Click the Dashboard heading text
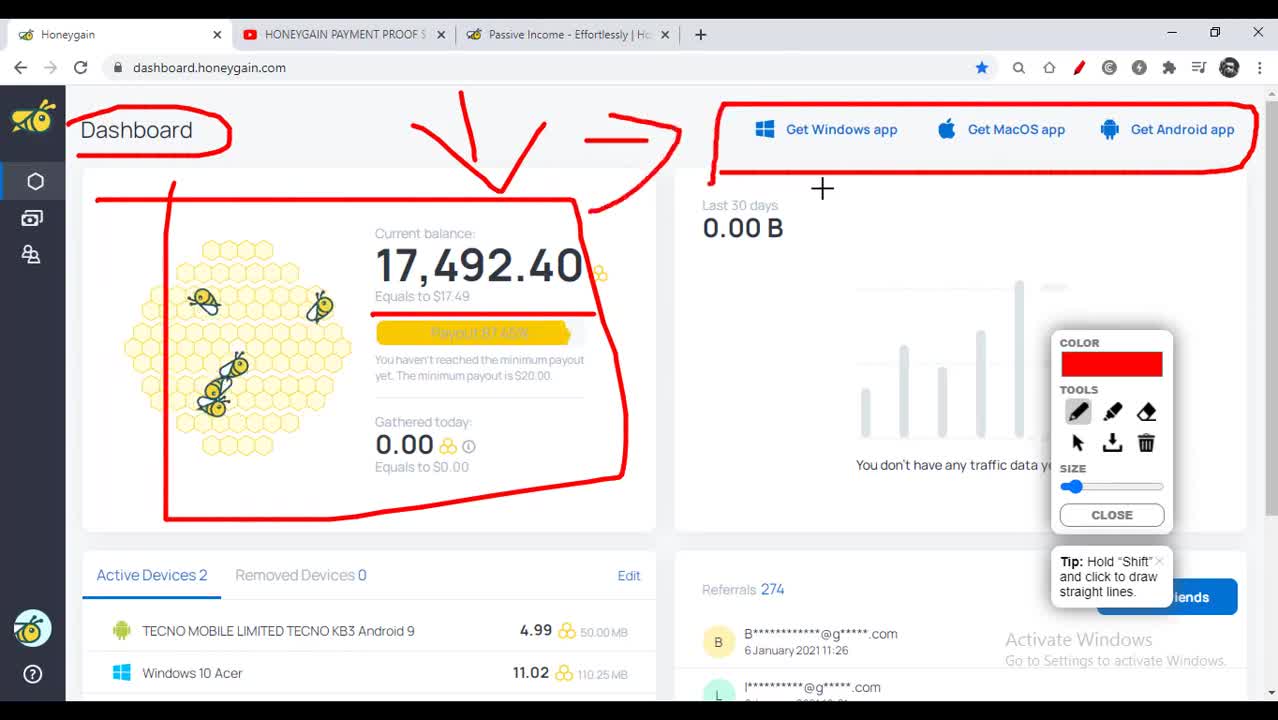This screenshot has width=1278, height=720. pos(136,130)
